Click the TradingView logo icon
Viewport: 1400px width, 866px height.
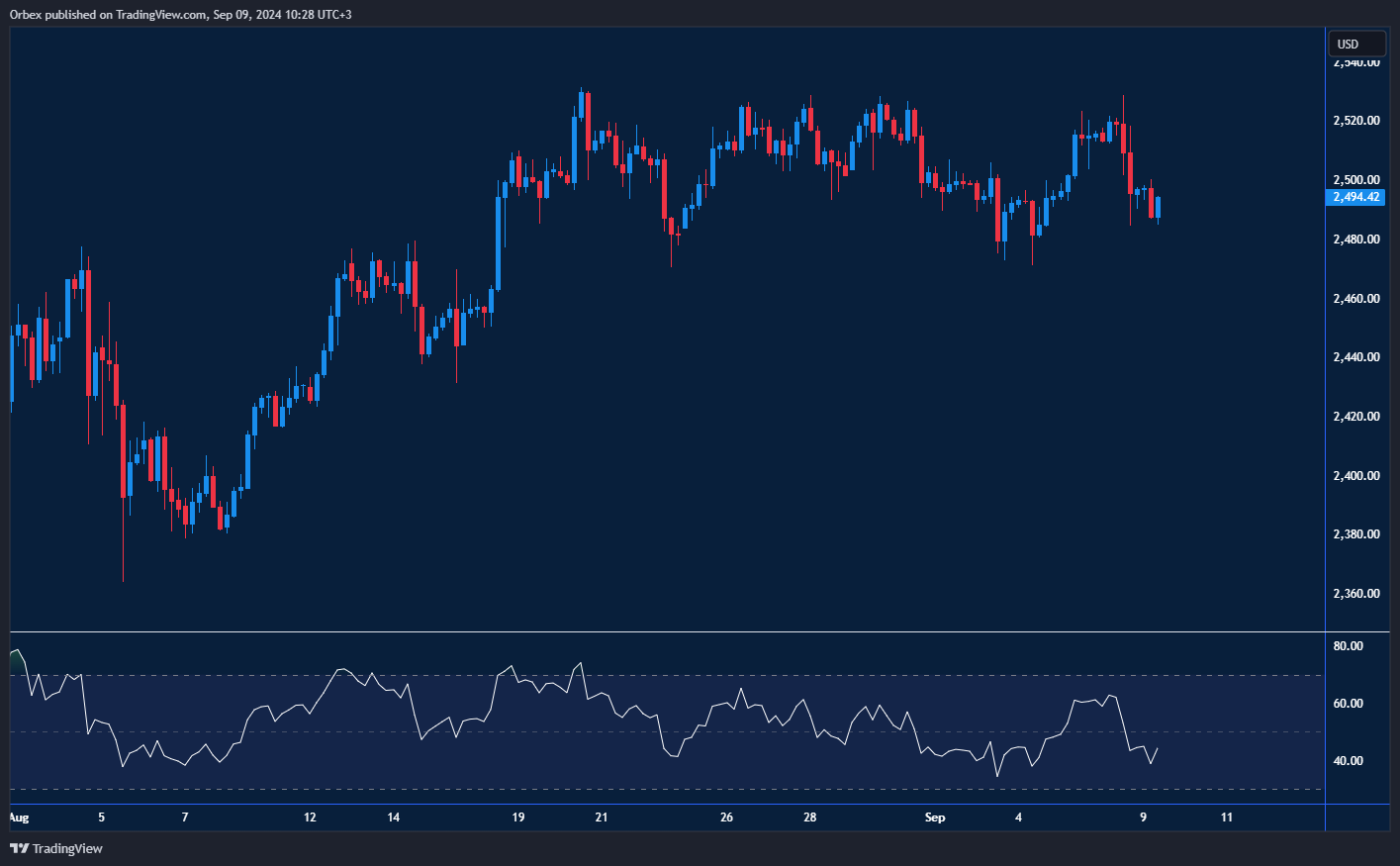[19, 848]
